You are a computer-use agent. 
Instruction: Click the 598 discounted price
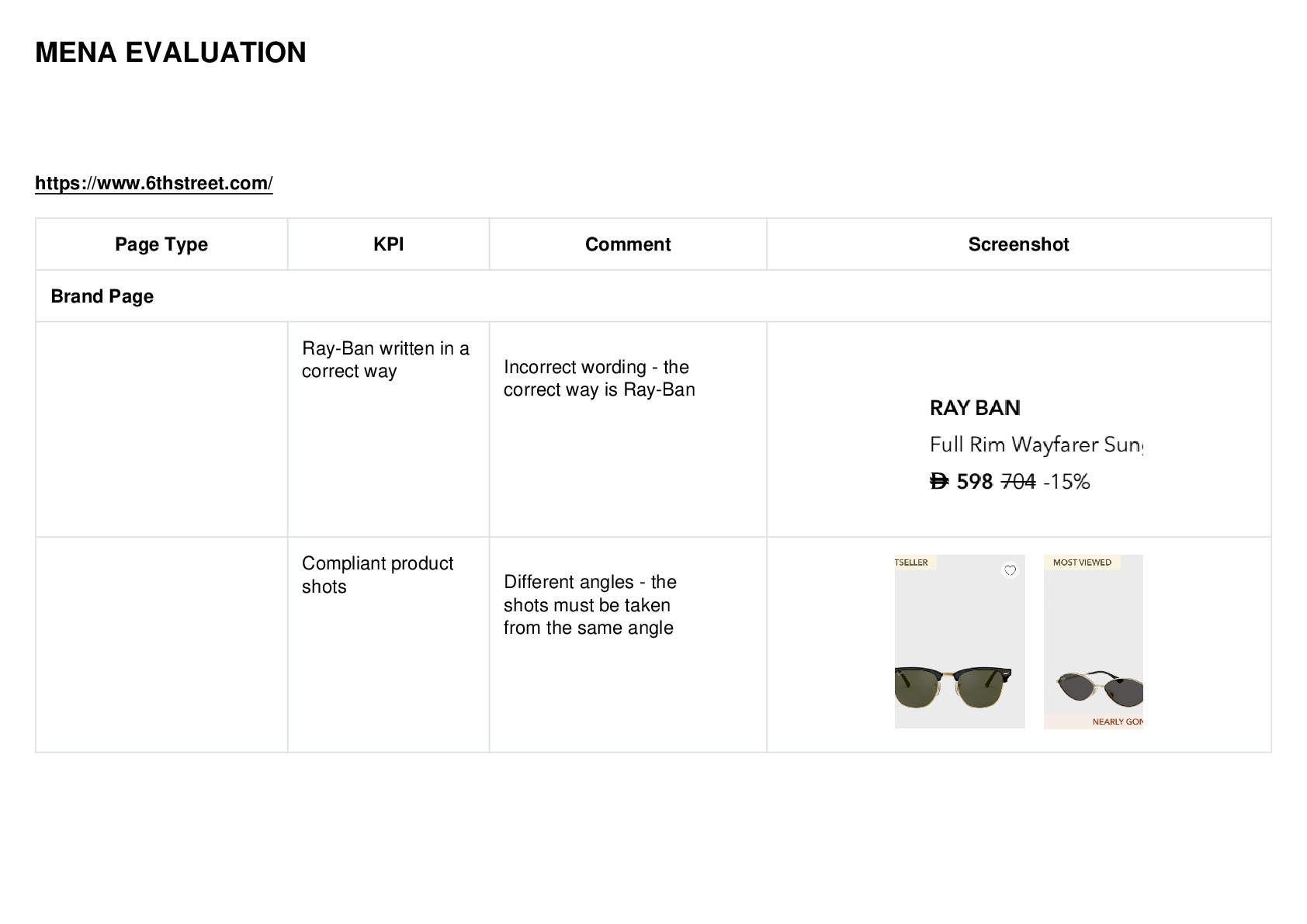(x=975, y=482)
